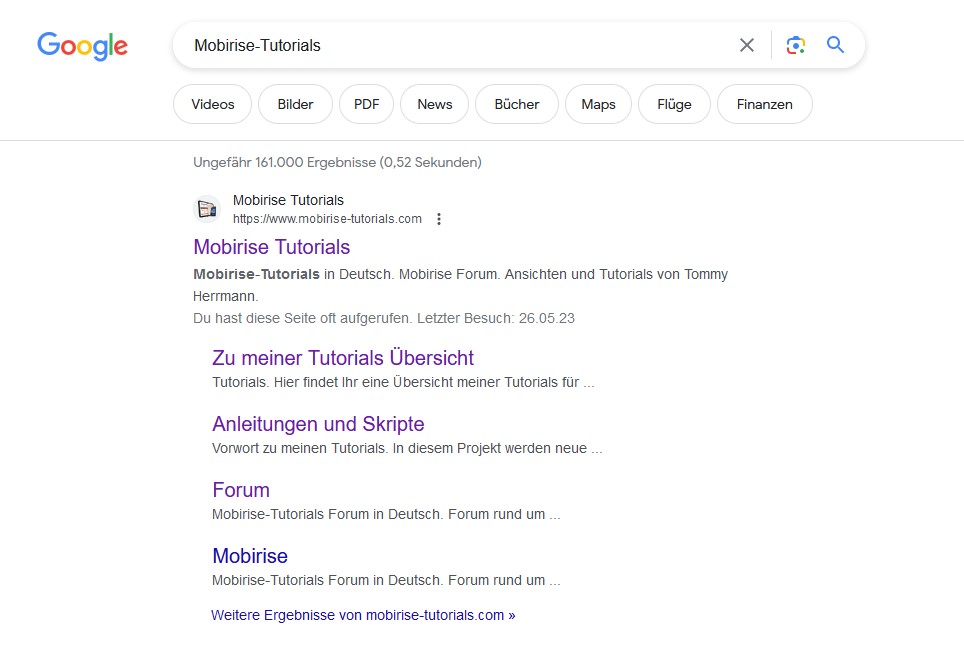The height and width of the screenshot is (666, 964).
Task: Open three-dot menu beside mobirise-tutorials.com URL
Action: [439, 219]
